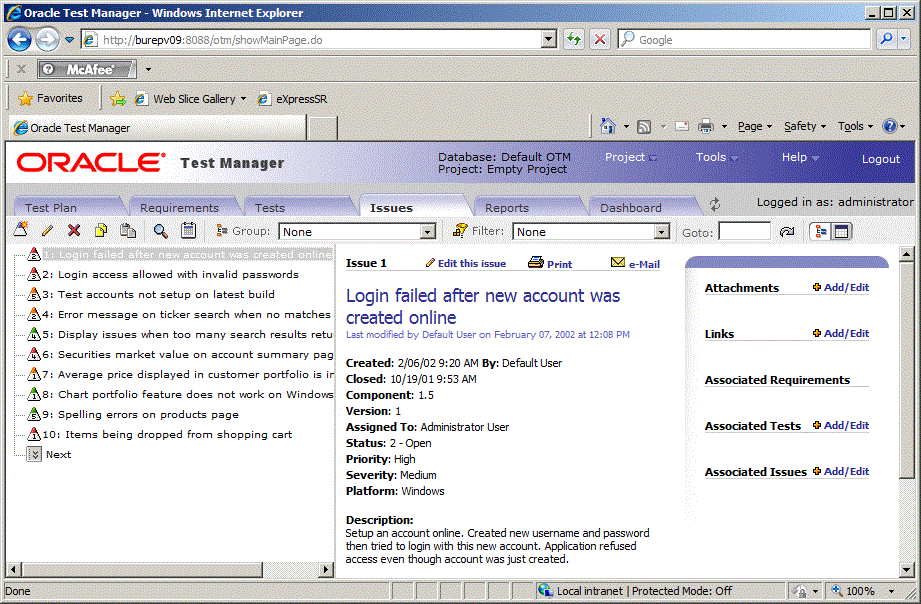This screenshot has width=921, height=604.
Task: Click the printer icon next to Print link
Action: (x=536, y=262)
